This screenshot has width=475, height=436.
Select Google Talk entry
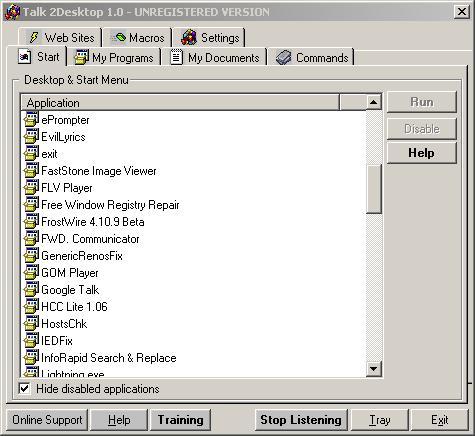[70, 290]
